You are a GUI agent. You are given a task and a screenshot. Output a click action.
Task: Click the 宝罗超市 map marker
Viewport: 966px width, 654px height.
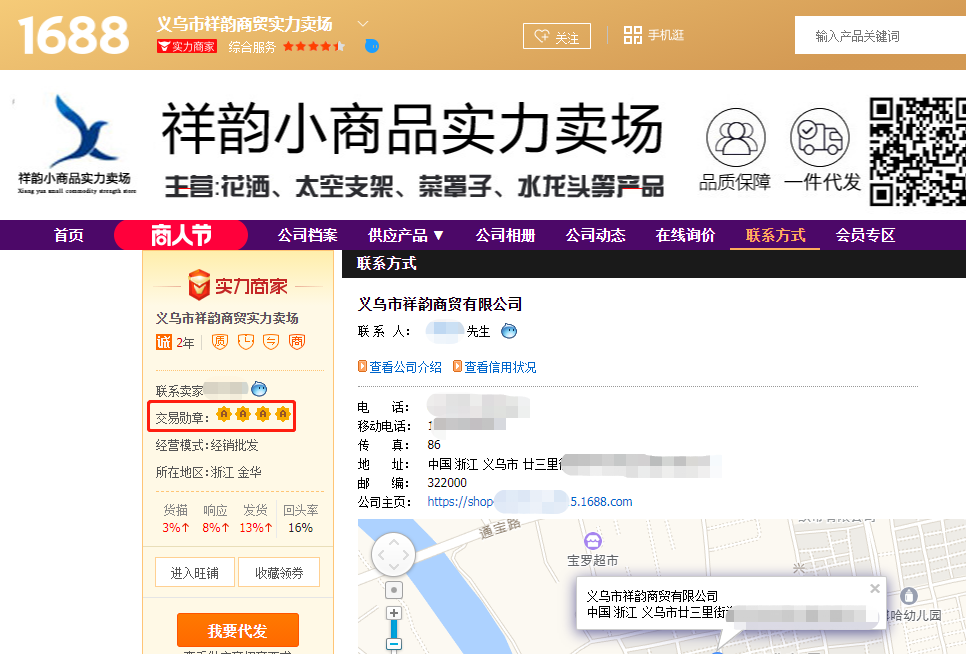click(x=593, y=541)
